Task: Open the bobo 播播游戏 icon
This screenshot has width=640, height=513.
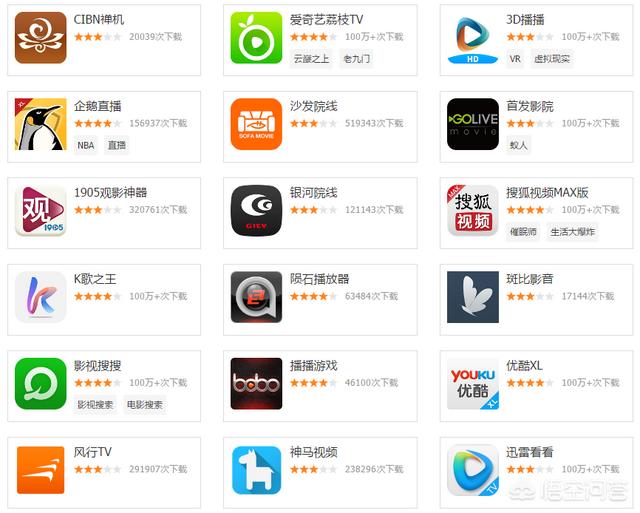Action: pos(256,384)
